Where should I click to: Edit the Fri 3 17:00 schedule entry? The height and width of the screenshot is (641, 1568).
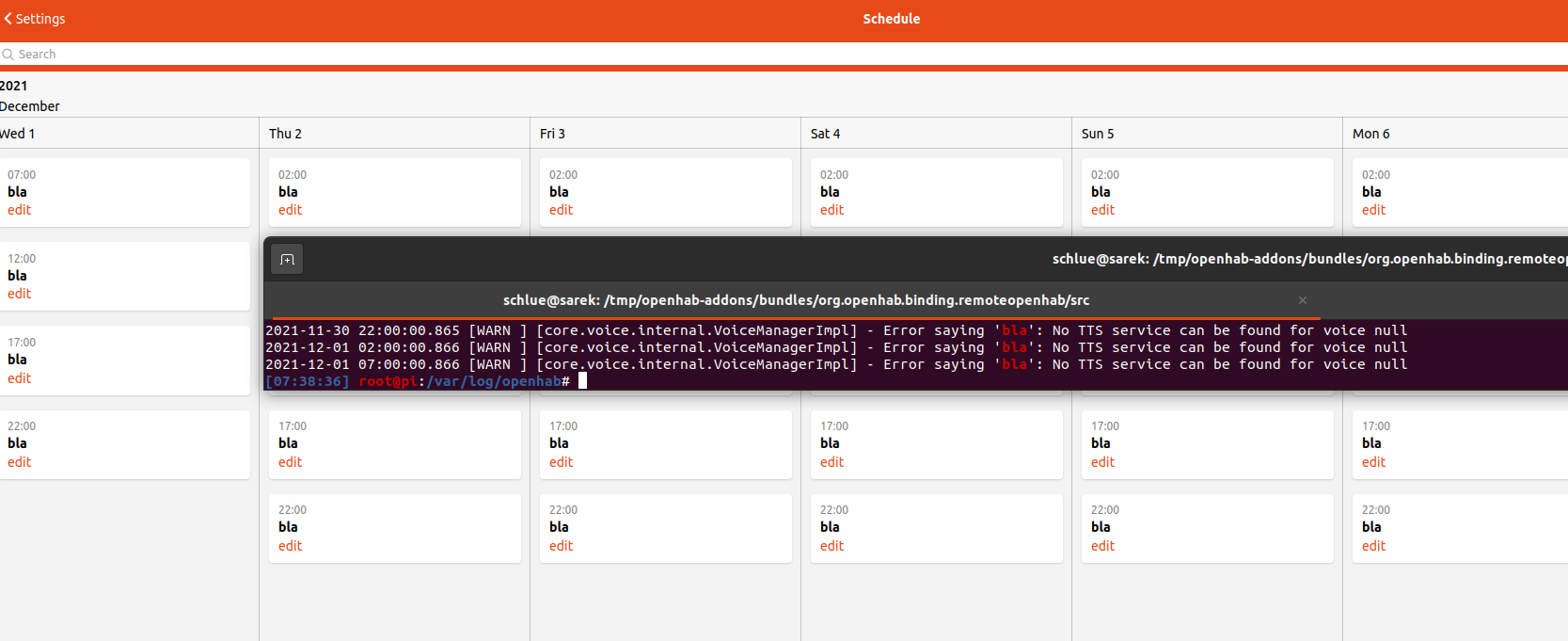click(561, 462)
